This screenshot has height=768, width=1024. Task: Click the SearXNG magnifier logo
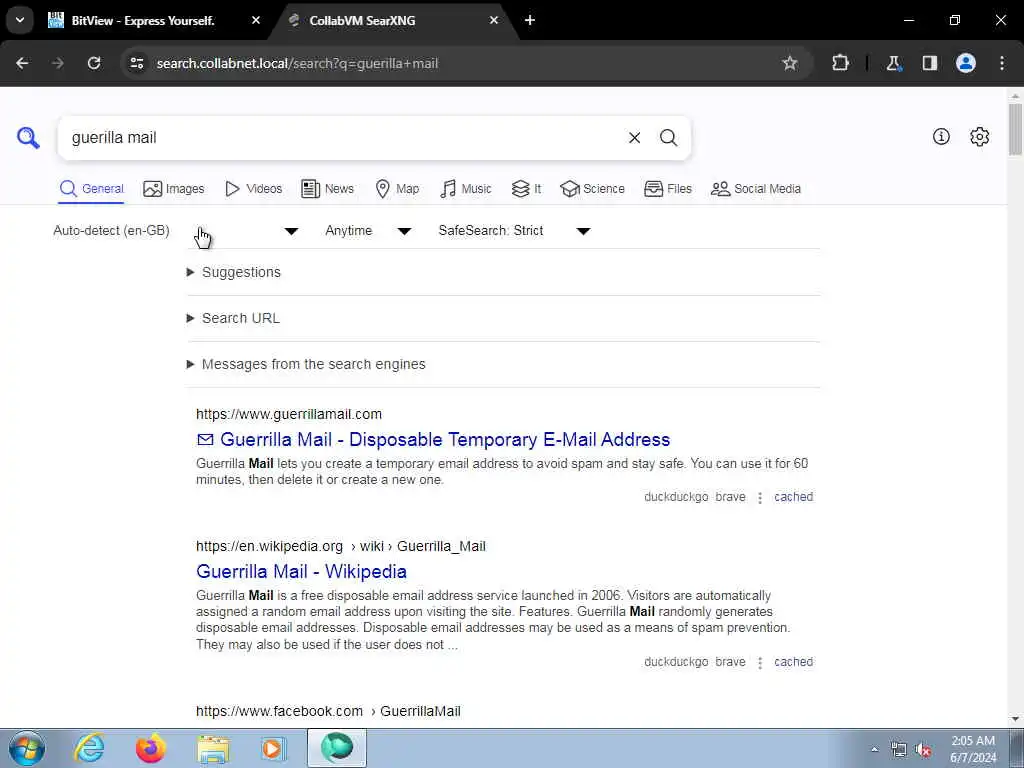(x=28, y=138)
